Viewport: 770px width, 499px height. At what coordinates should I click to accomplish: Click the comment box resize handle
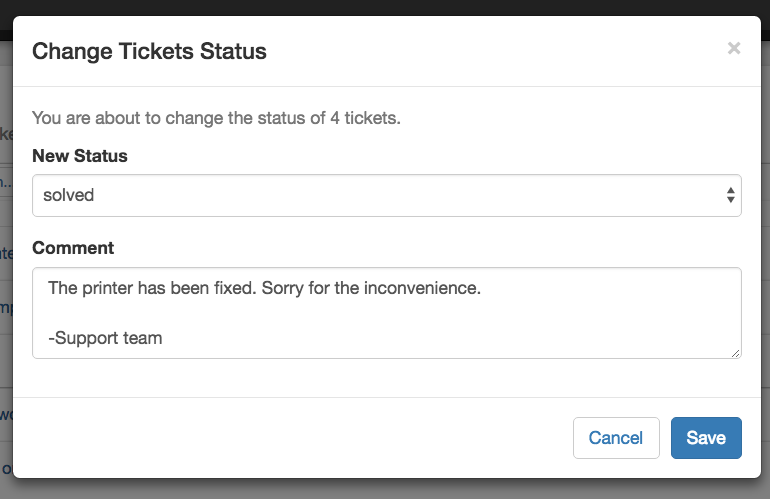pyautogui.click(x=736, y=352)
